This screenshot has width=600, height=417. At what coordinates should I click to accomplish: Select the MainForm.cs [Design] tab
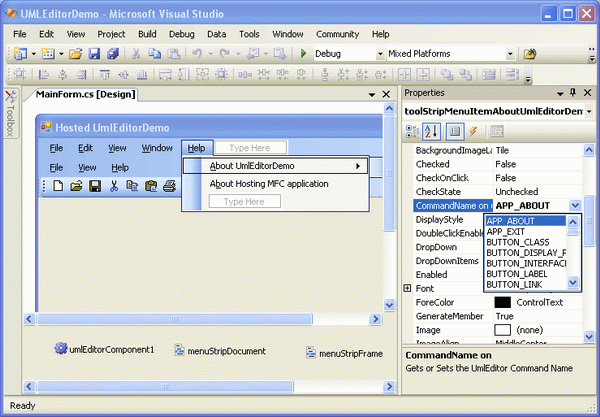[86, 94]
